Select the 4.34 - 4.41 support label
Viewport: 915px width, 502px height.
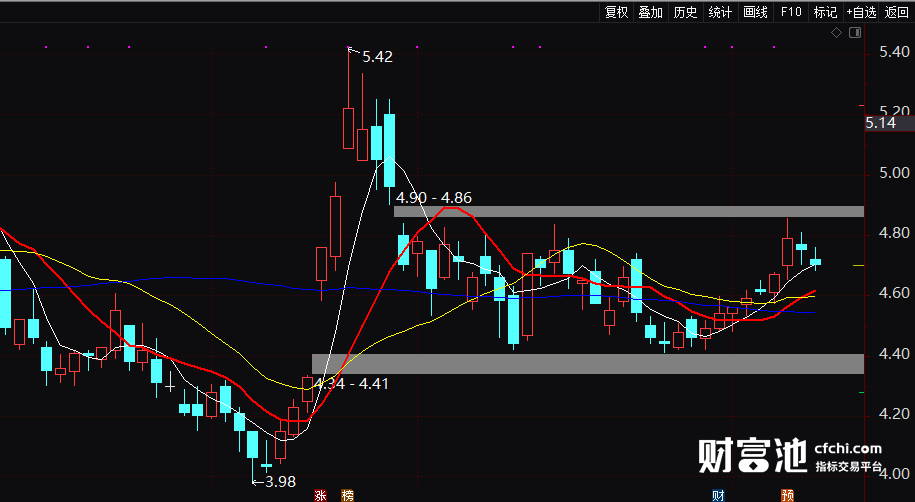(351, 384)
